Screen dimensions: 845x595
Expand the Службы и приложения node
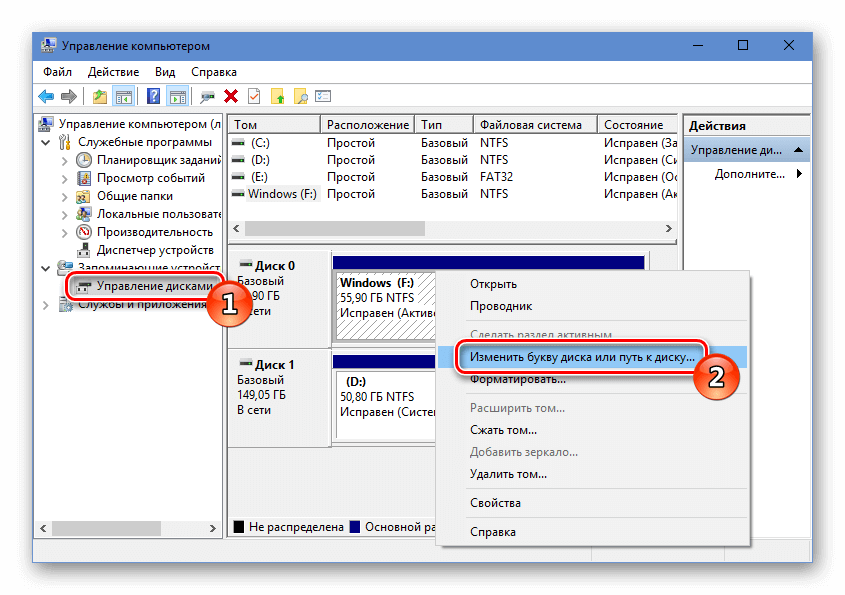click(x=46, y=305)
